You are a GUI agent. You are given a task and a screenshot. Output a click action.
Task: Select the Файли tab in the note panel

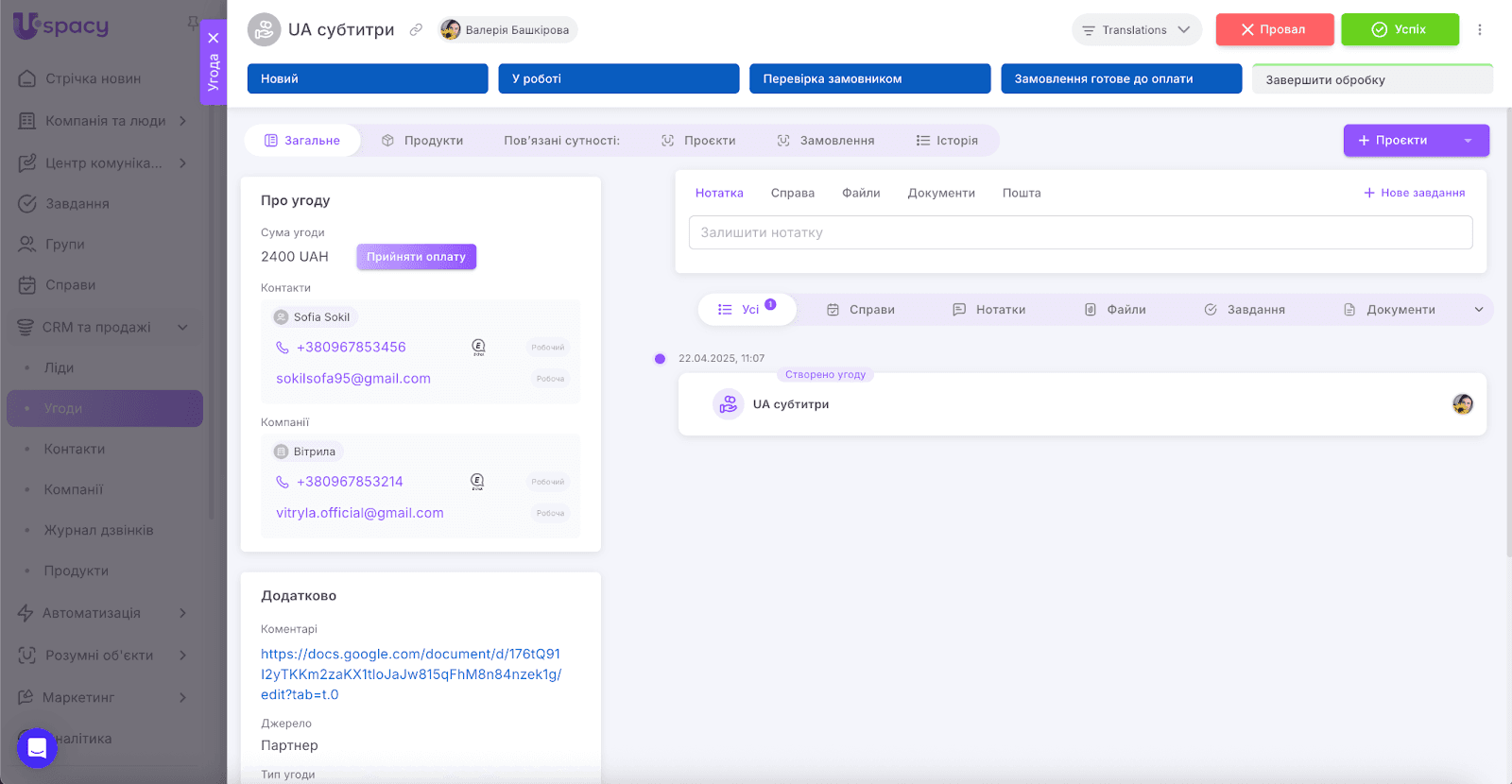coord(861,193)
